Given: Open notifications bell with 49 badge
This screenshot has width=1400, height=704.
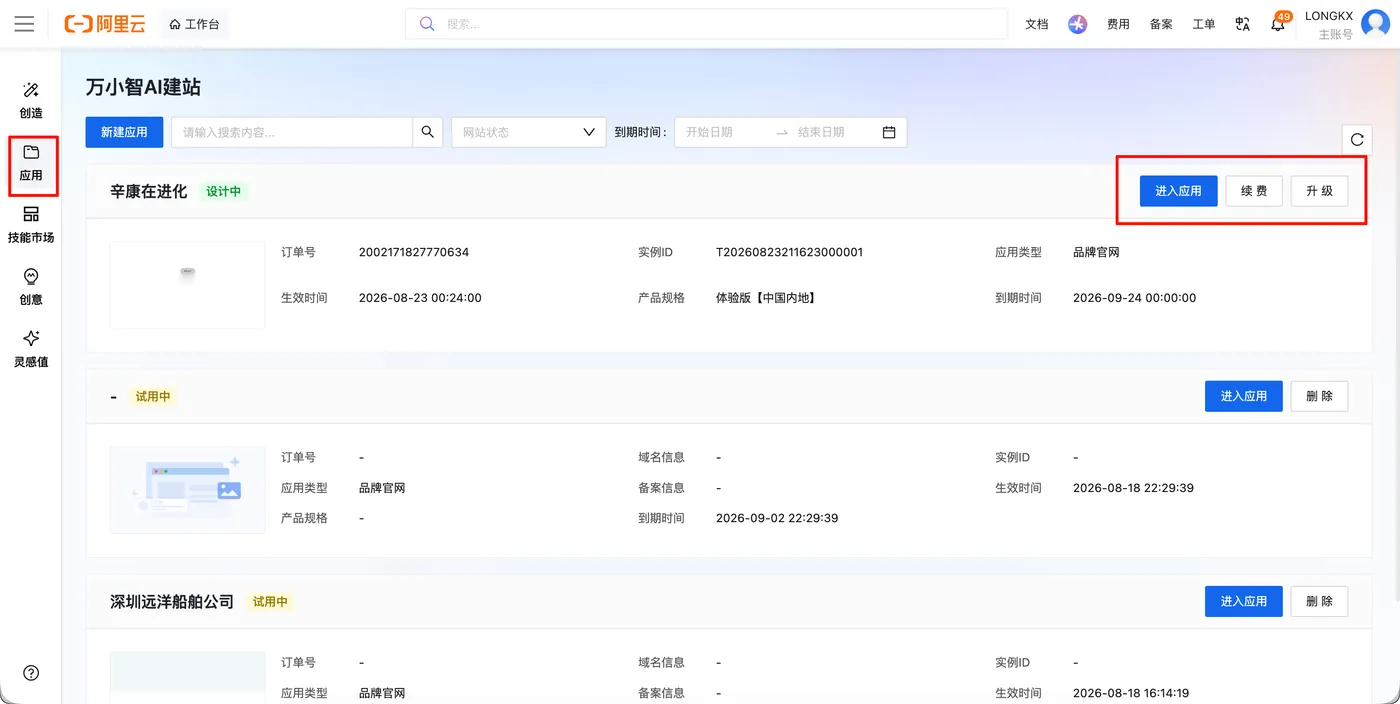Looking at the screenshot, I should (x=1279, y=23).
